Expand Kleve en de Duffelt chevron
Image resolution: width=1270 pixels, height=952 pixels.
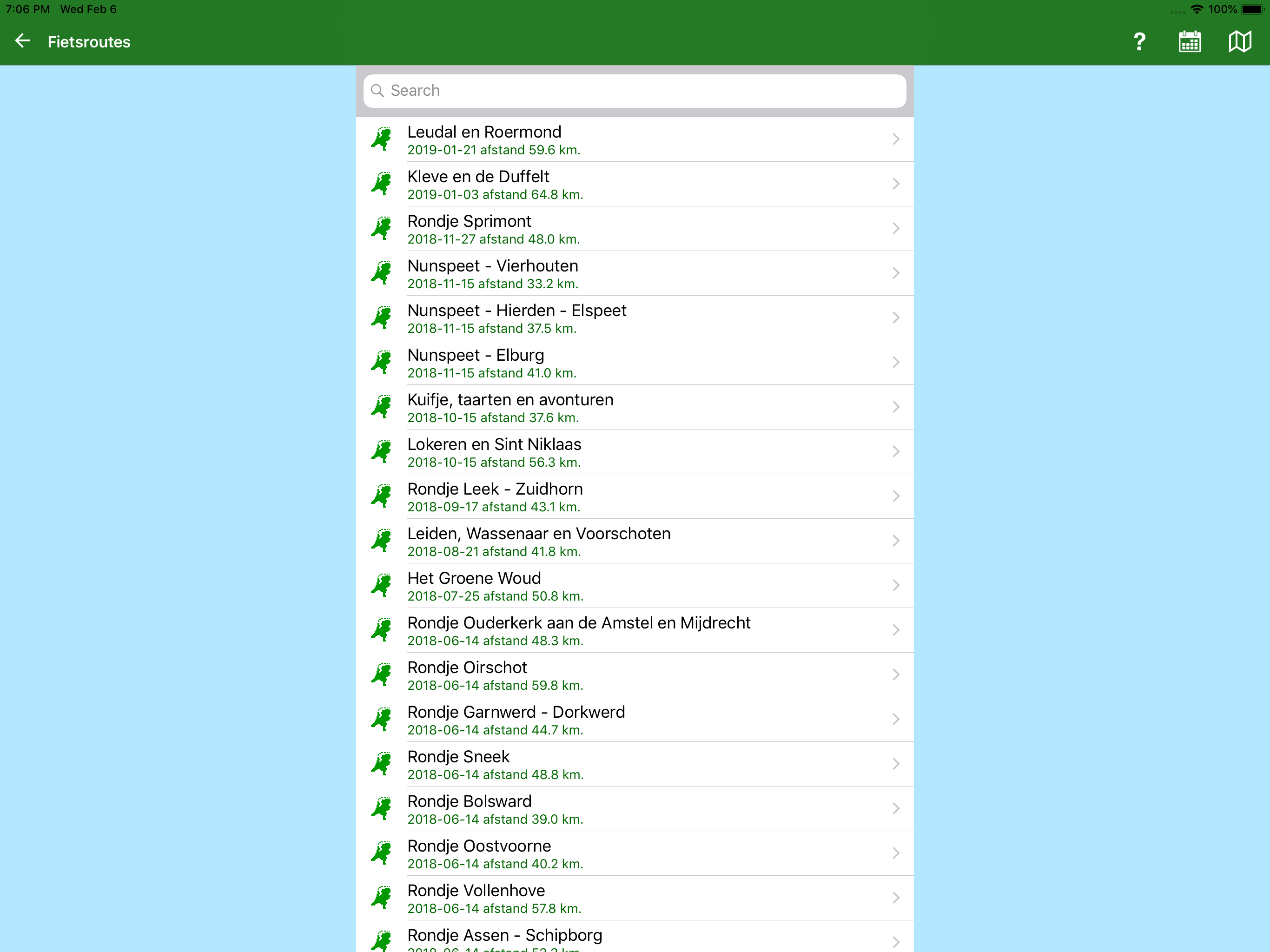tap(895, 184)
